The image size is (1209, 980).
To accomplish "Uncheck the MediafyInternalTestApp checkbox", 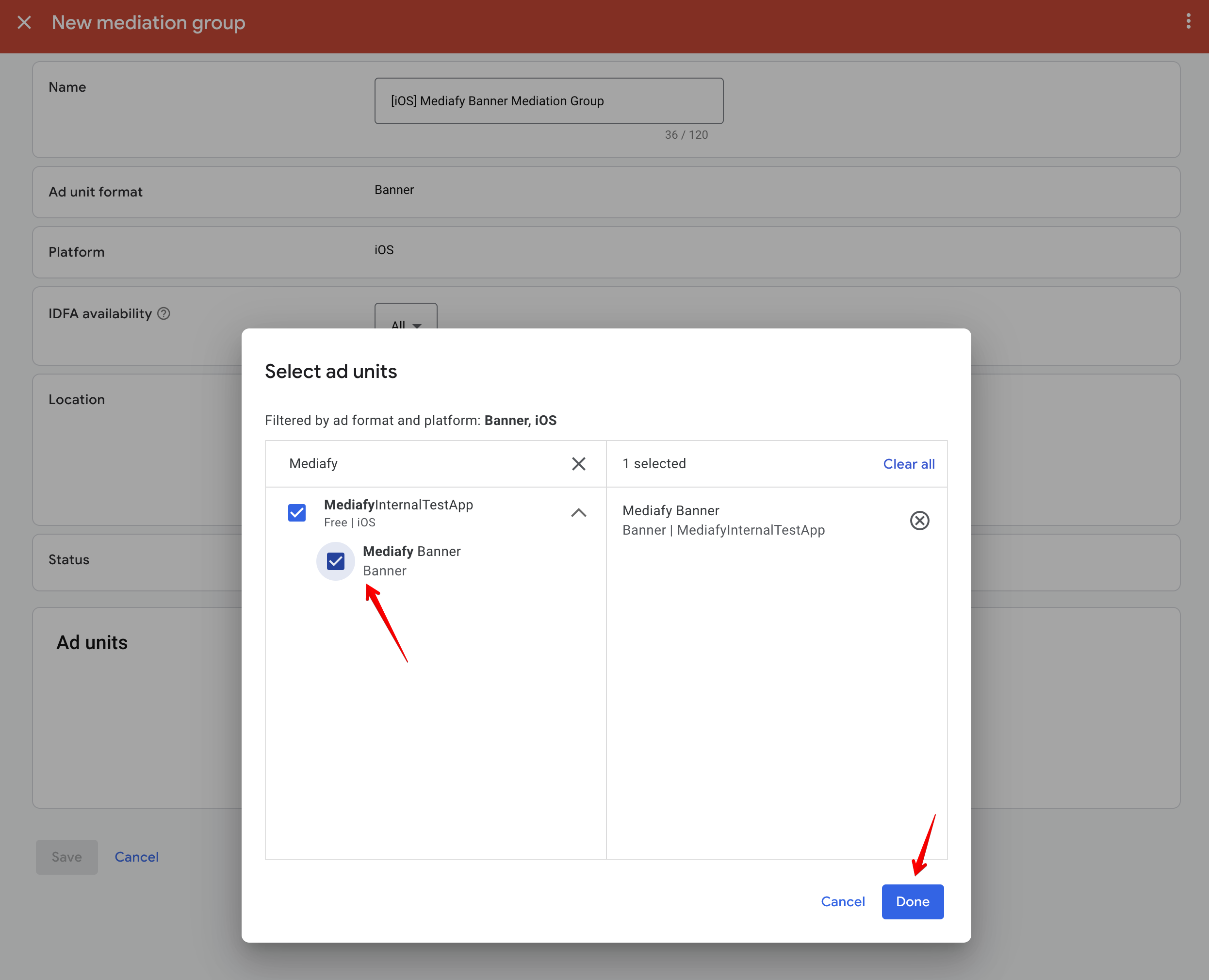I will tap(297, 513).
